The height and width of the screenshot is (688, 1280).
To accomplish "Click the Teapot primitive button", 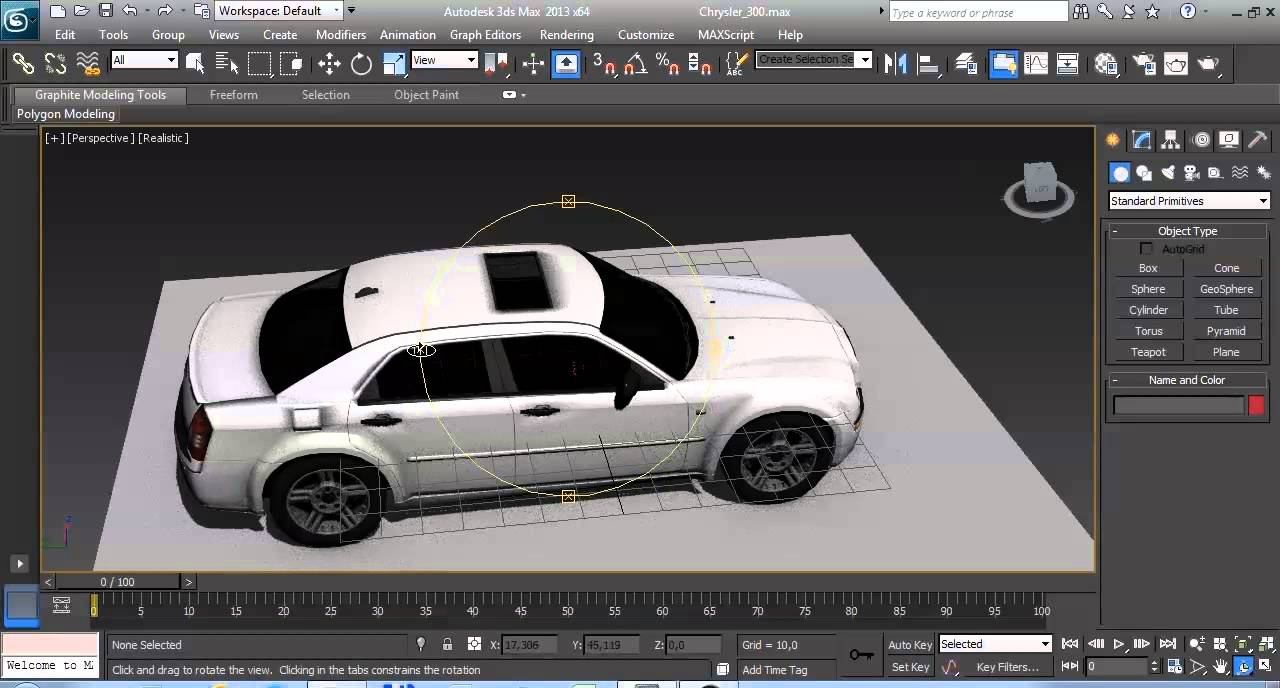I will click(1148, 352).
